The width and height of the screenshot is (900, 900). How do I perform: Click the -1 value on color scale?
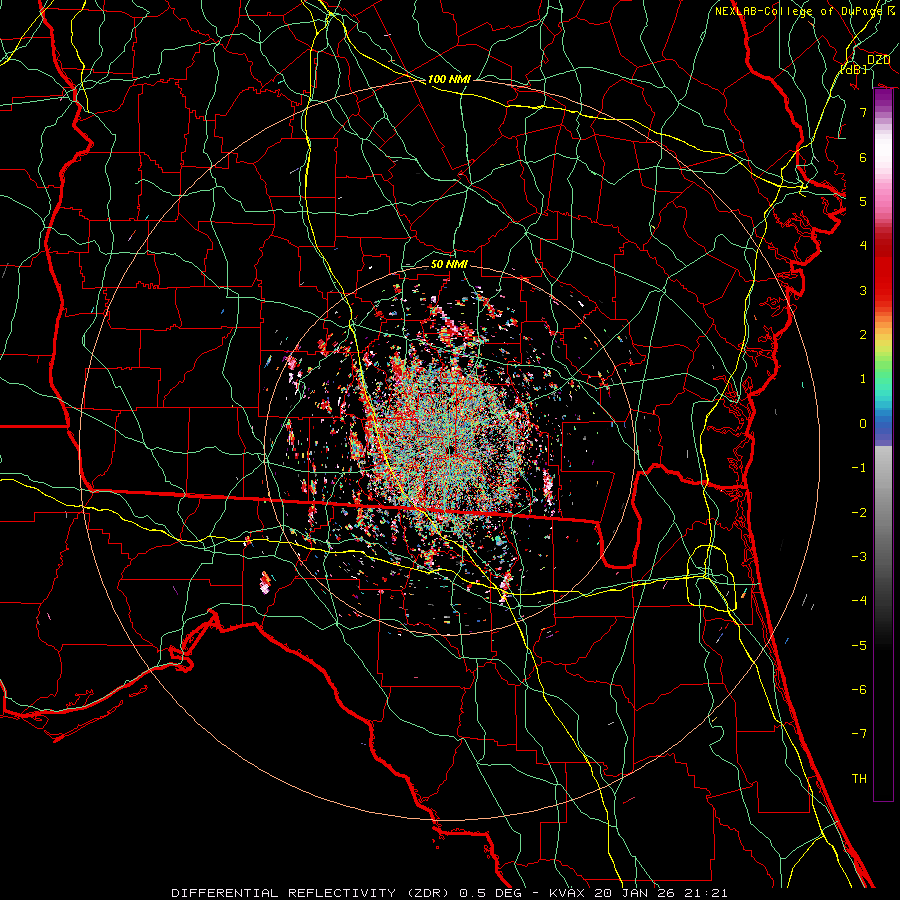[x=859, y=468]
